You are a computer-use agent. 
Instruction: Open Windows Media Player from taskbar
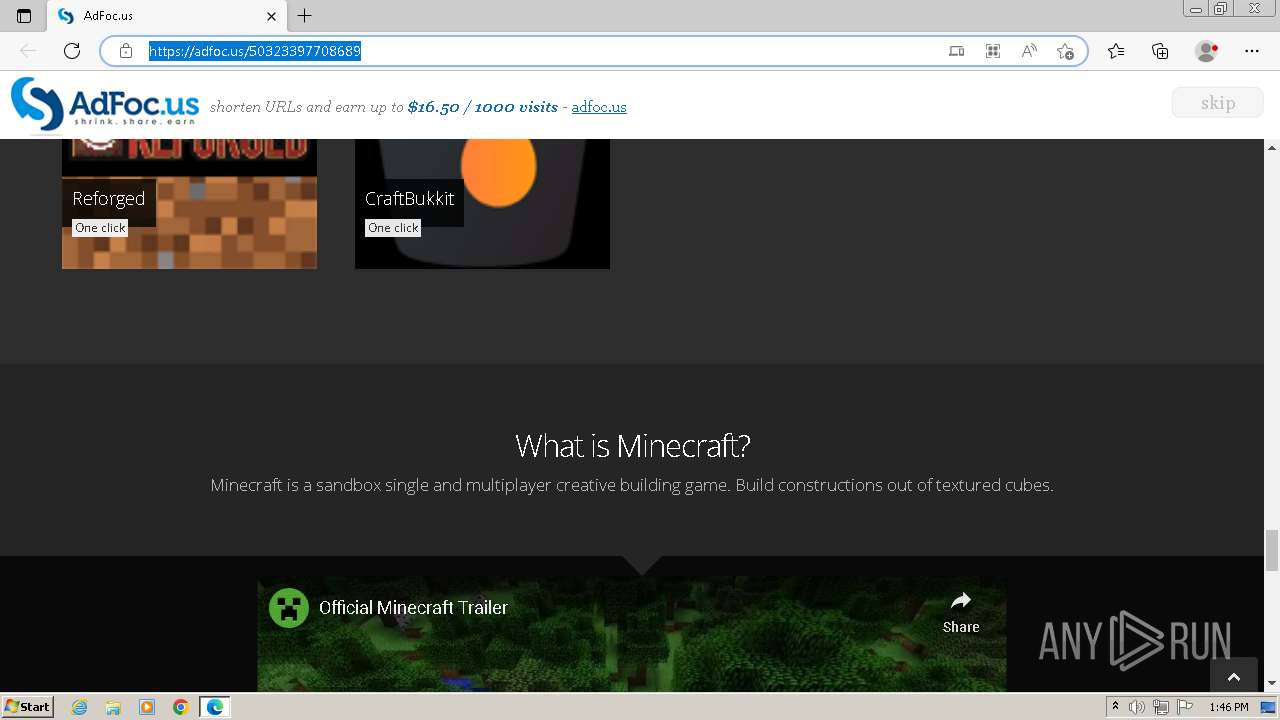[147, 707]
